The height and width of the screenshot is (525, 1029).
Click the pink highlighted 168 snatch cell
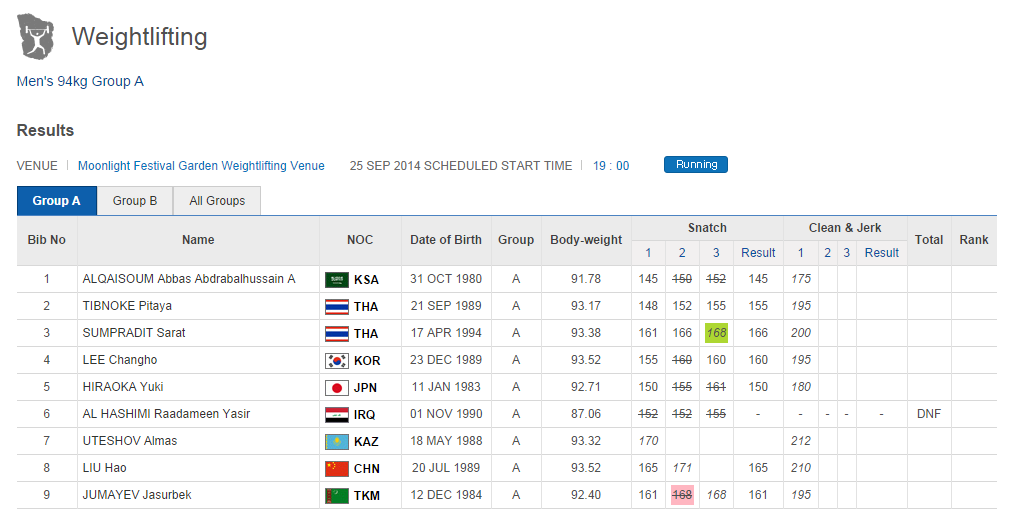click(x=682, y=495)
